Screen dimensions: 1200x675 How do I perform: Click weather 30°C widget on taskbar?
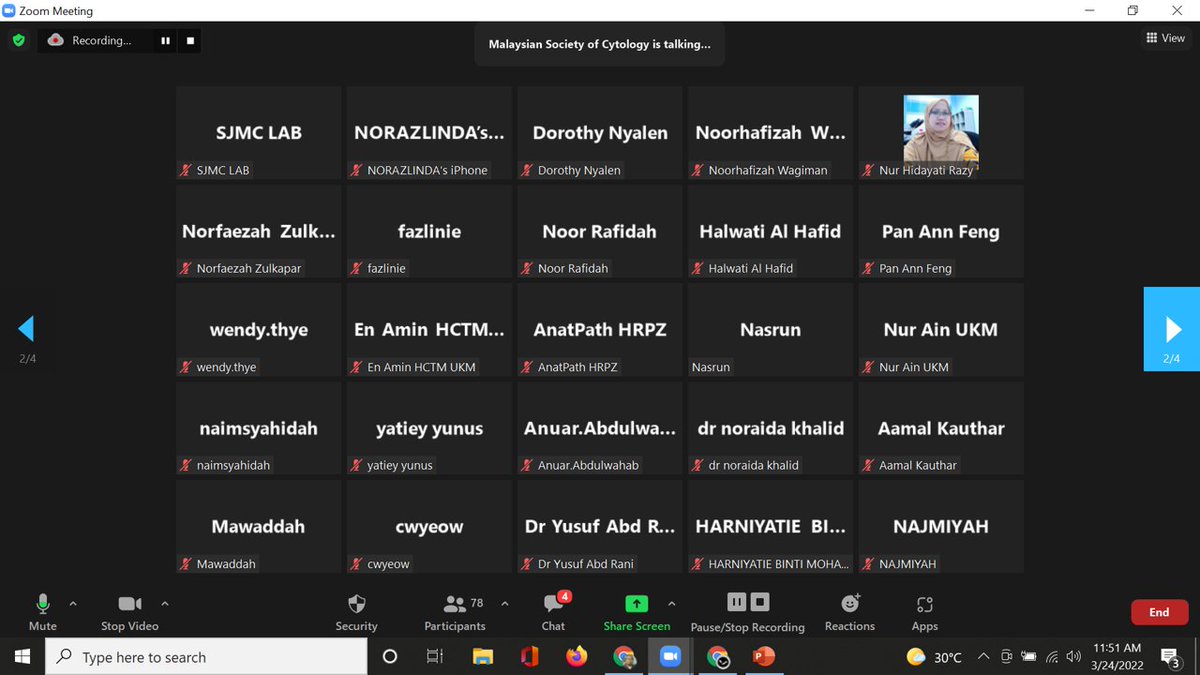[x=934, y=657]
